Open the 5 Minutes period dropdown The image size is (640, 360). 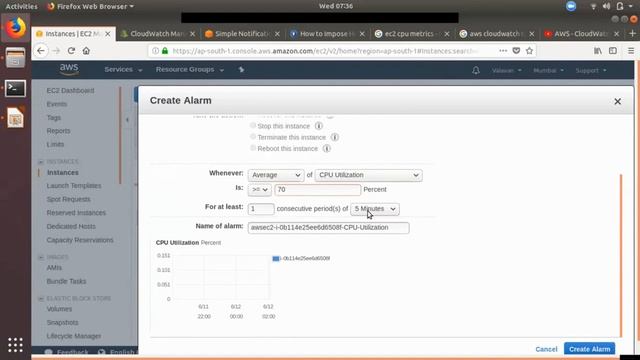coord(375,209)
